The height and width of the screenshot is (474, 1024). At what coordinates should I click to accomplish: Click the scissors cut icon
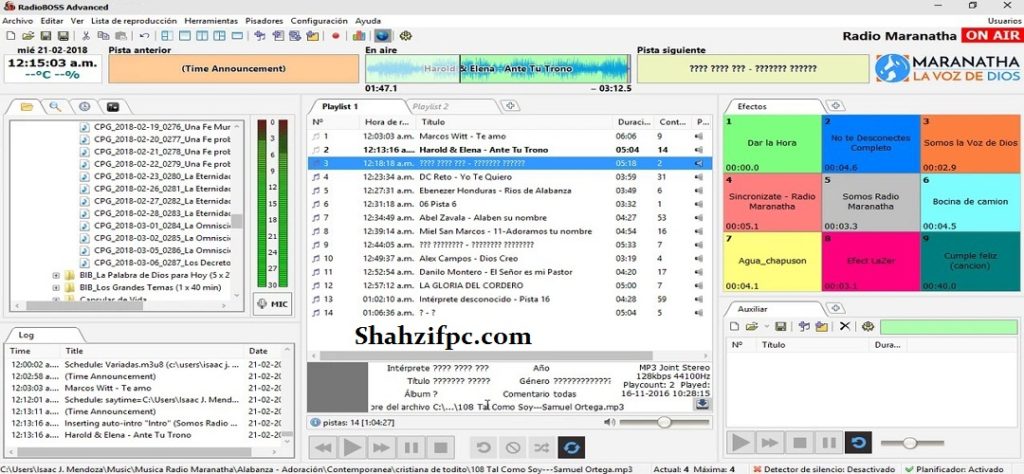point(87,36)
